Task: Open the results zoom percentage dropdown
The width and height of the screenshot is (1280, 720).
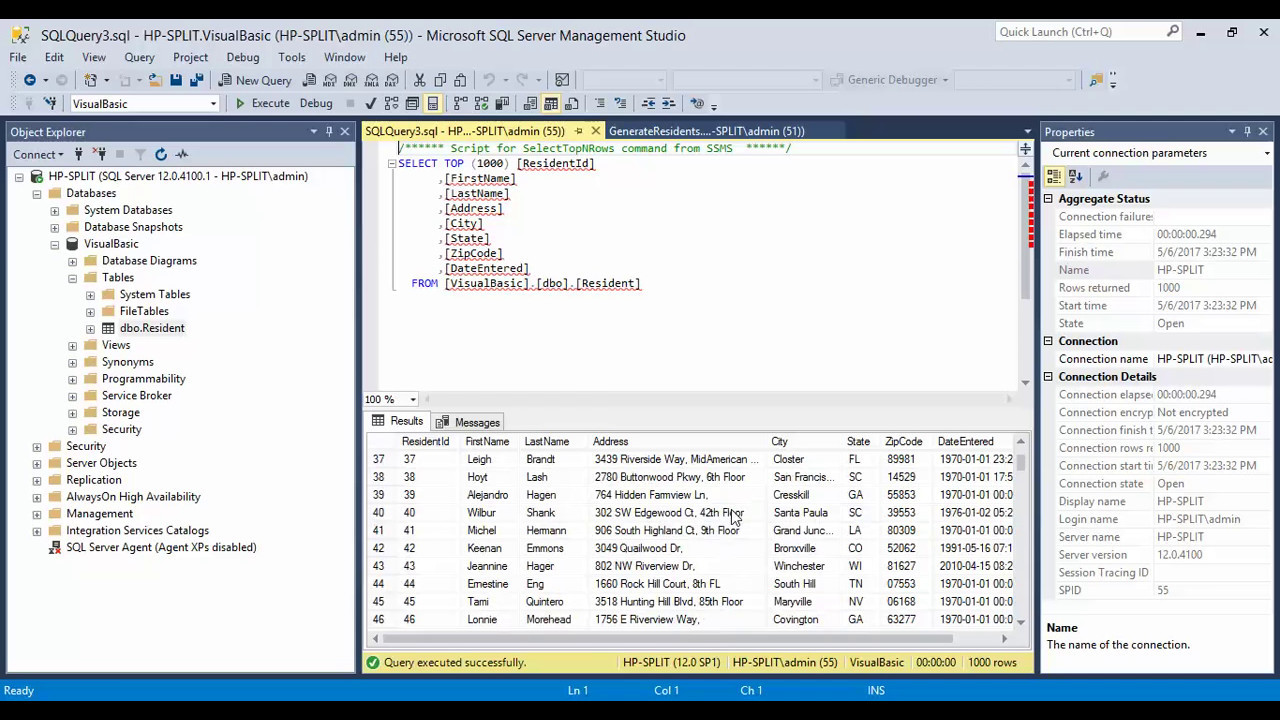Action: coord(411,399)
